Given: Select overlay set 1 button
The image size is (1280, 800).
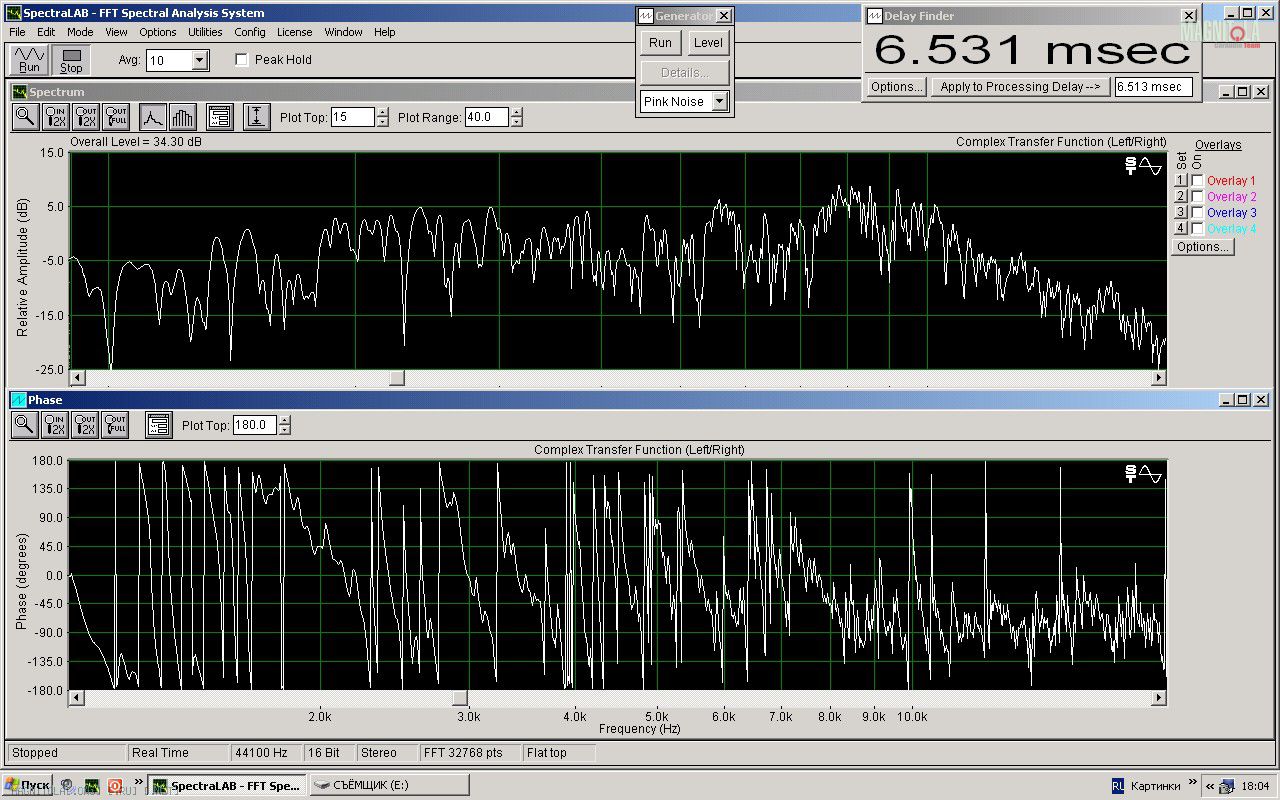Looking at the screenshot, I should tap(1180, 181).
